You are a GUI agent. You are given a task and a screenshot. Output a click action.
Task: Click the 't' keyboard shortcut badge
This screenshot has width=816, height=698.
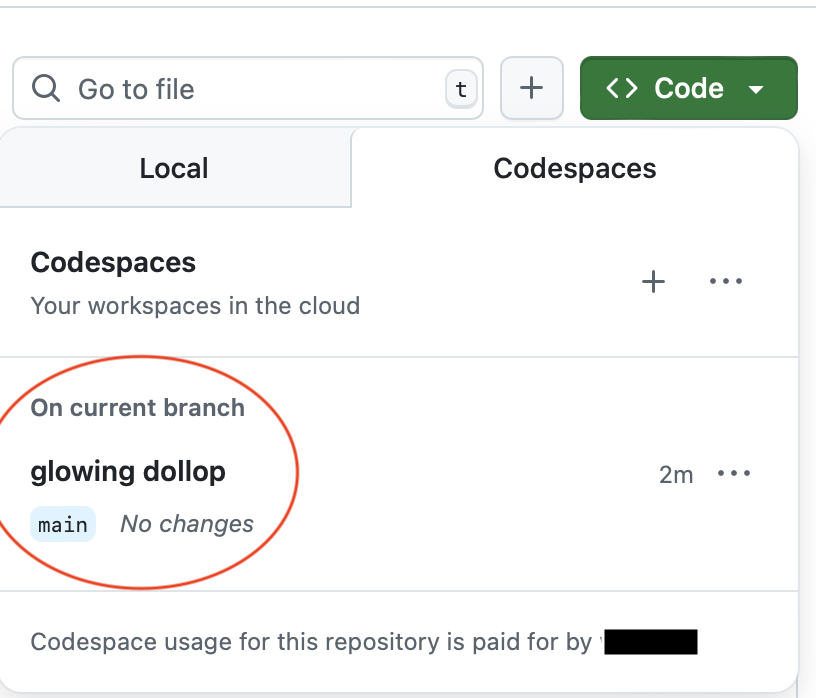[x=460, y=90]
